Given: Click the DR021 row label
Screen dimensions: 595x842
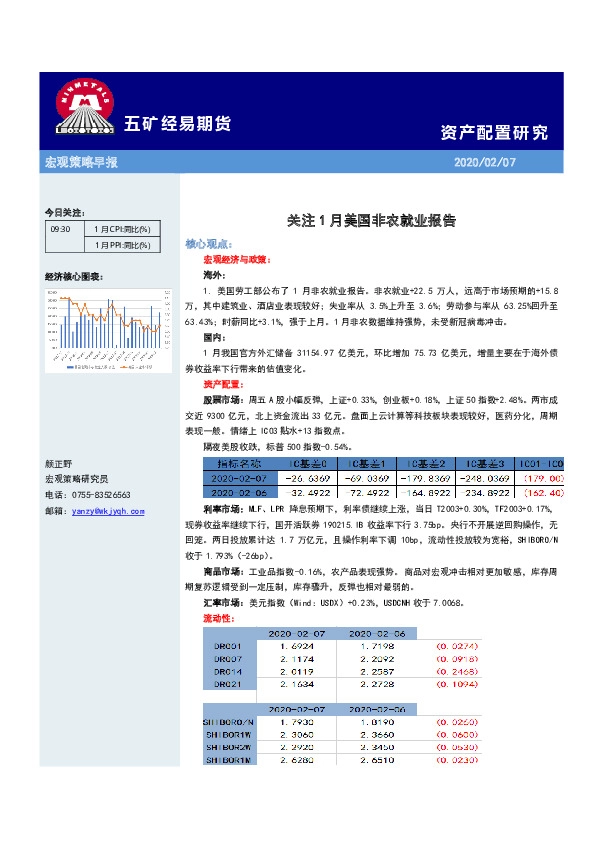Looking at the screenshot, I should (x=228, y=684).
